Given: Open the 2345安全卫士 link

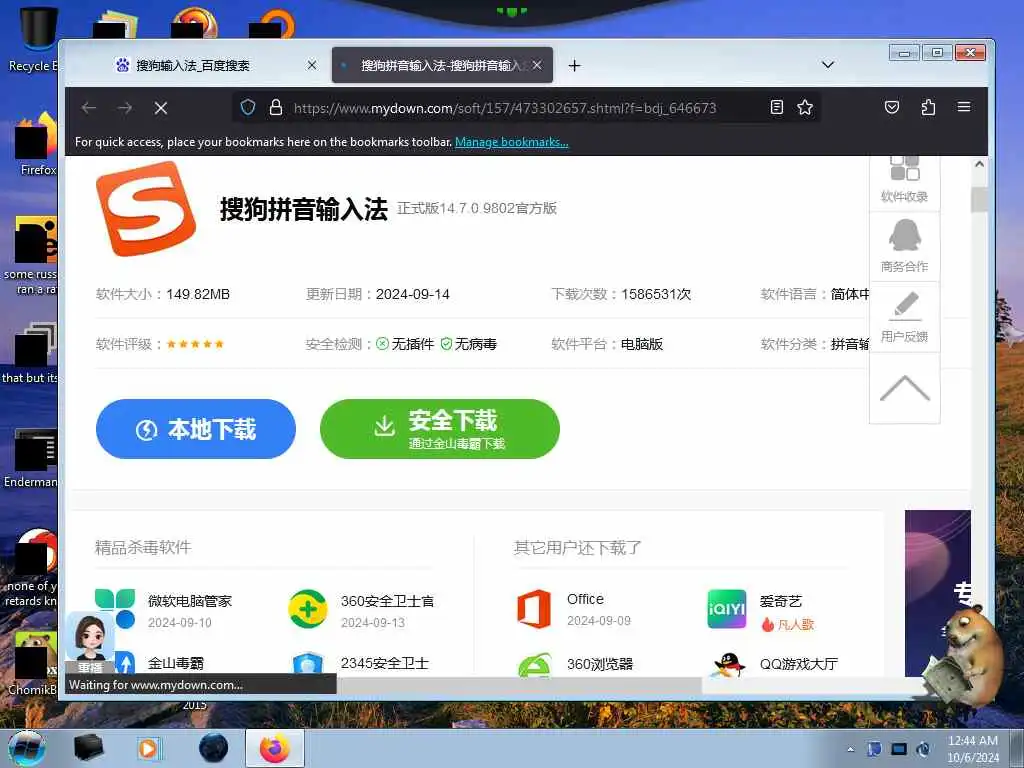Looking at the screenshot, I should click(x=385, y=664).
